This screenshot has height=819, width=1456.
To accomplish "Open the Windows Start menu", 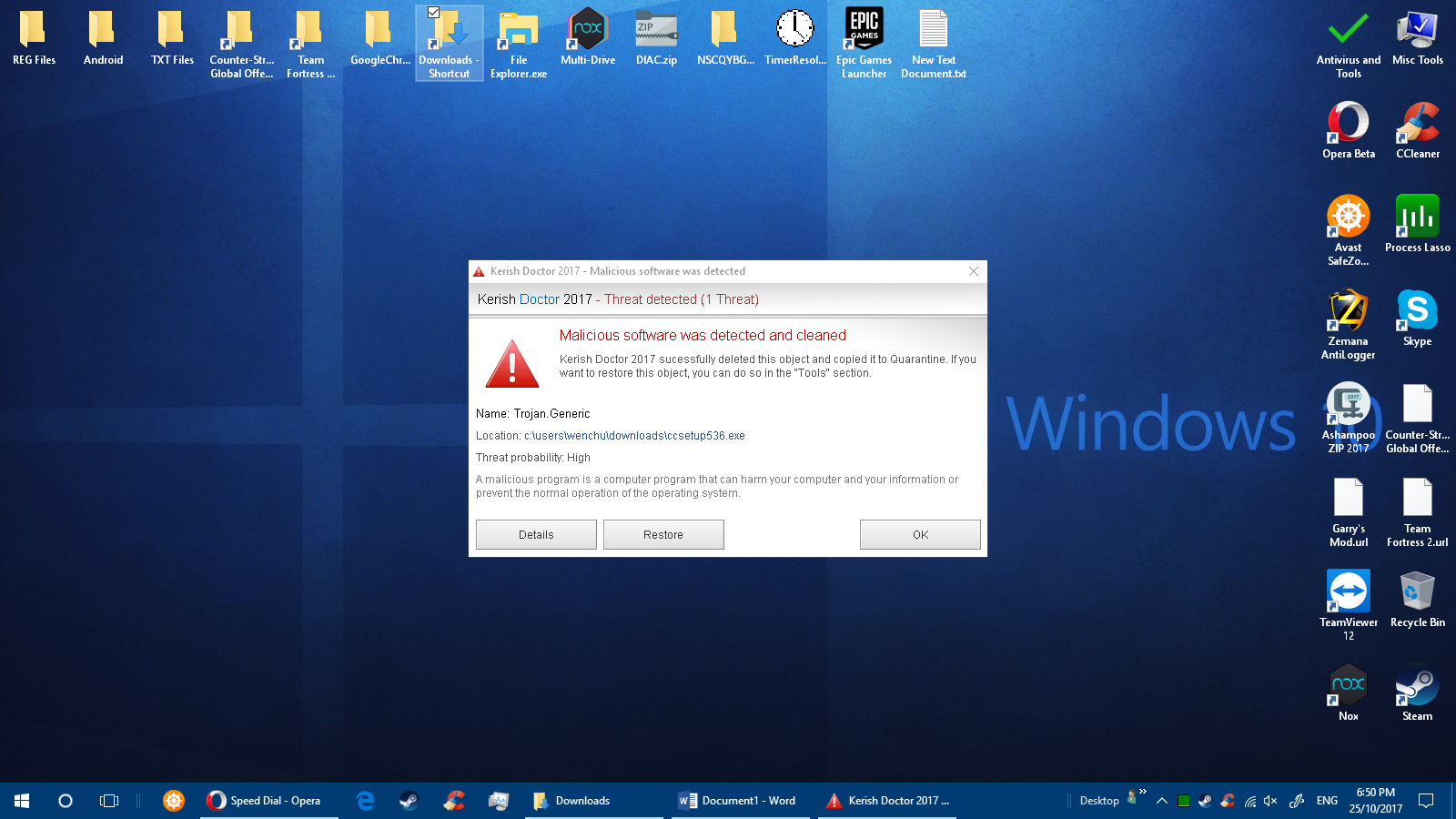I will [22, 801].
